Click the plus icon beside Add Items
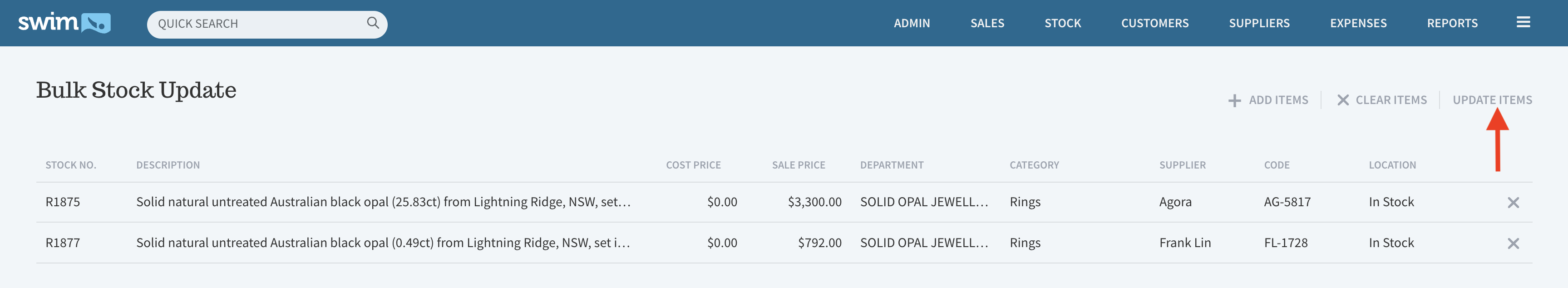Viewport: 1568px width, 288px height. click(1234, 100)
